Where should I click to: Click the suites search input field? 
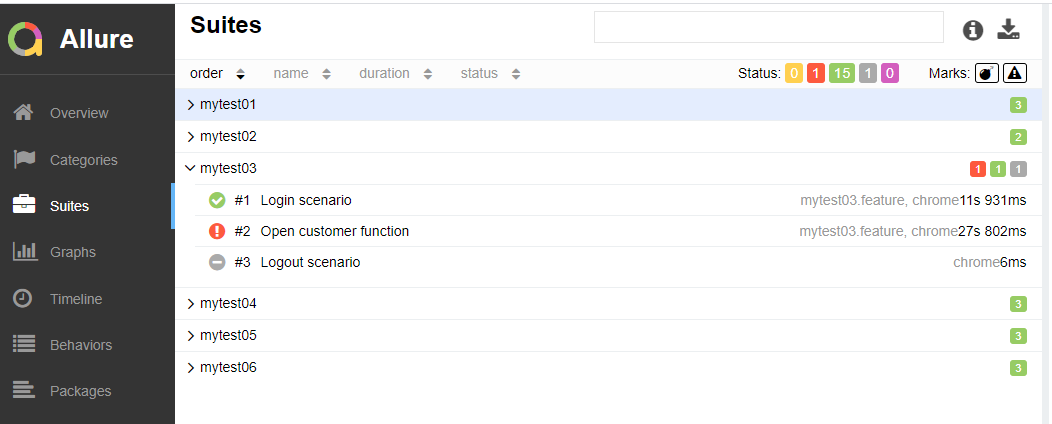[x=769, y=27]
